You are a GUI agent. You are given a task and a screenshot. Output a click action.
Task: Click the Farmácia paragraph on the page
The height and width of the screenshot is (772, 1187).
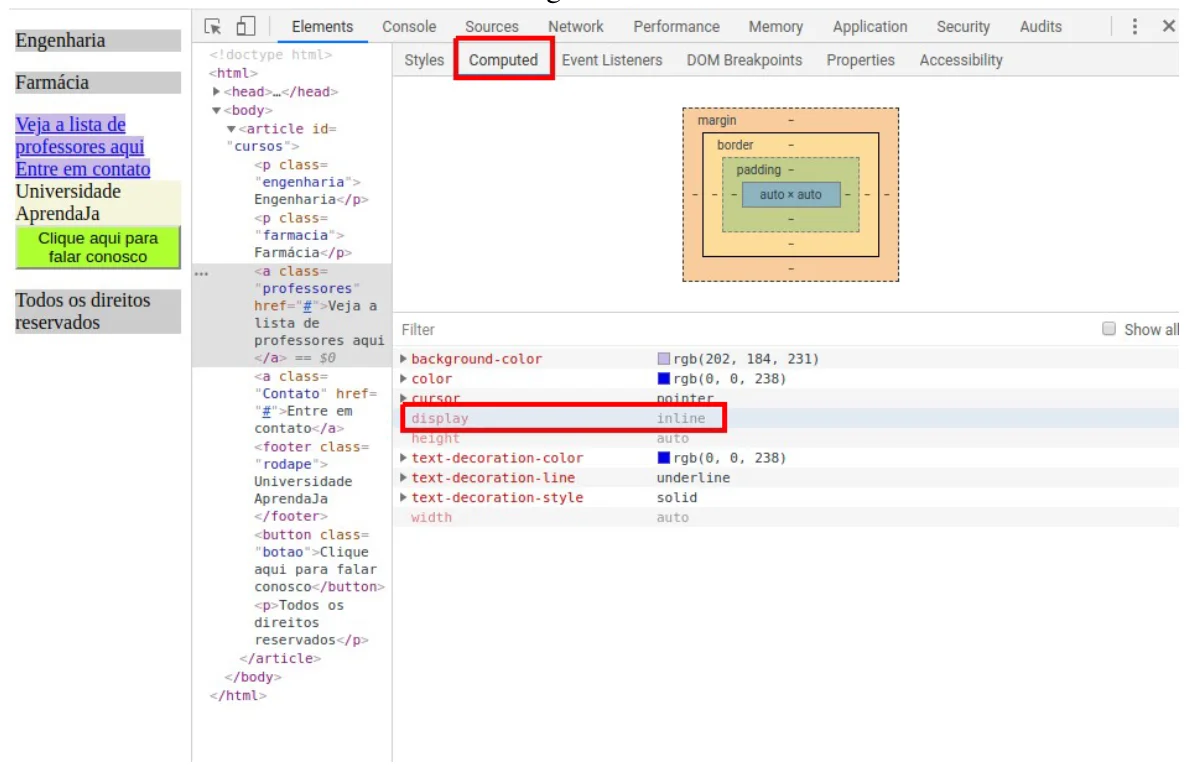(98, 82)
